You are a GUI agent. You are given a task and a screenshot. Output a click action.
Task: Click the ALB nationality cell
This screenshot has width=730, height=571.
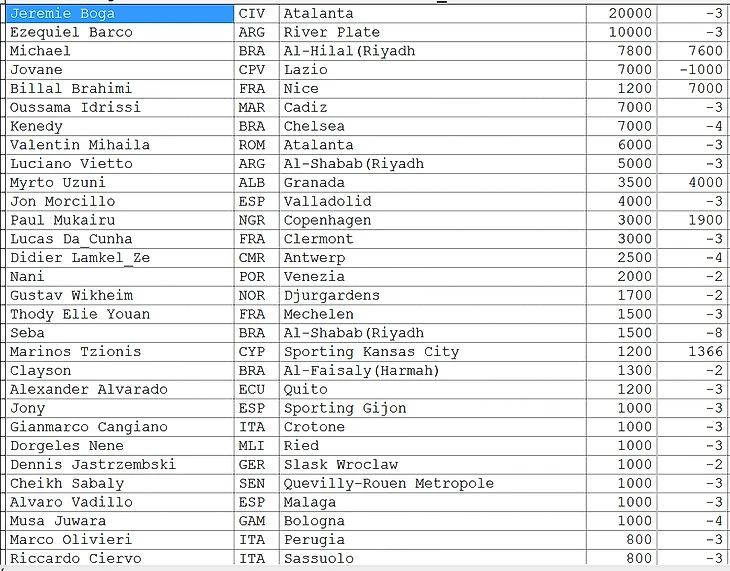(x=257, y=183)
